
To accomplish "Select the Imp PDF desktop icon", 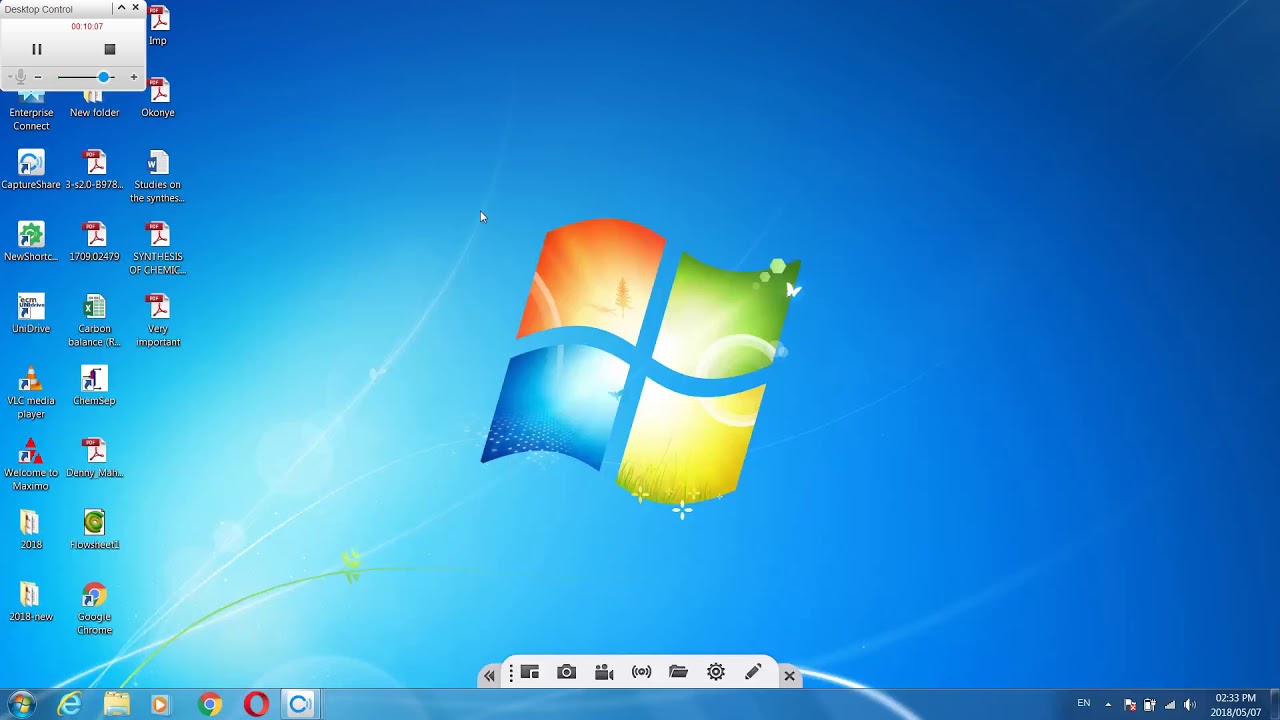I will pyautogui.click(x=158, y=26).
